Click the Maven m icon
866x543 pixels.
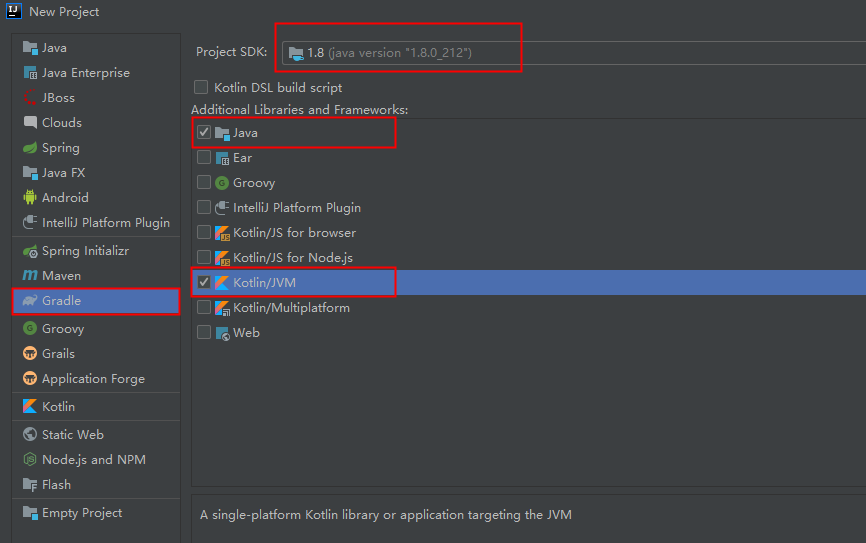(x=30, y=275)
